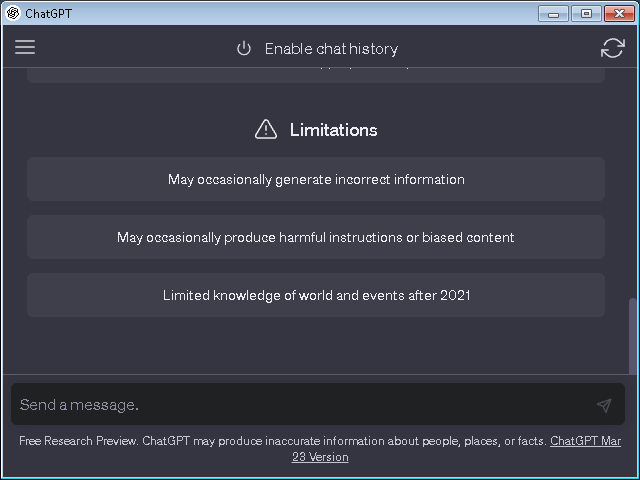This screenshot has width=640, height=480.
Task: Click the power icon beside Enable chat history
Action: [x=244, y=49]
